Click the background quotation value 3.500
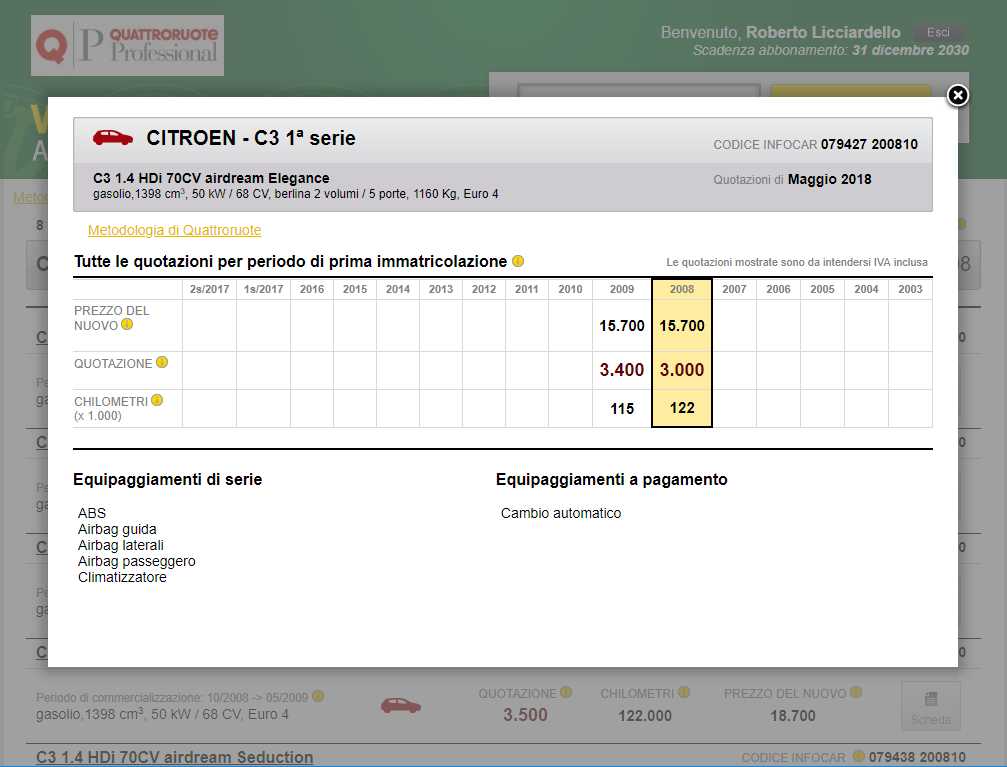This screenshot has width=1007, height=767. tap(525, 715)
